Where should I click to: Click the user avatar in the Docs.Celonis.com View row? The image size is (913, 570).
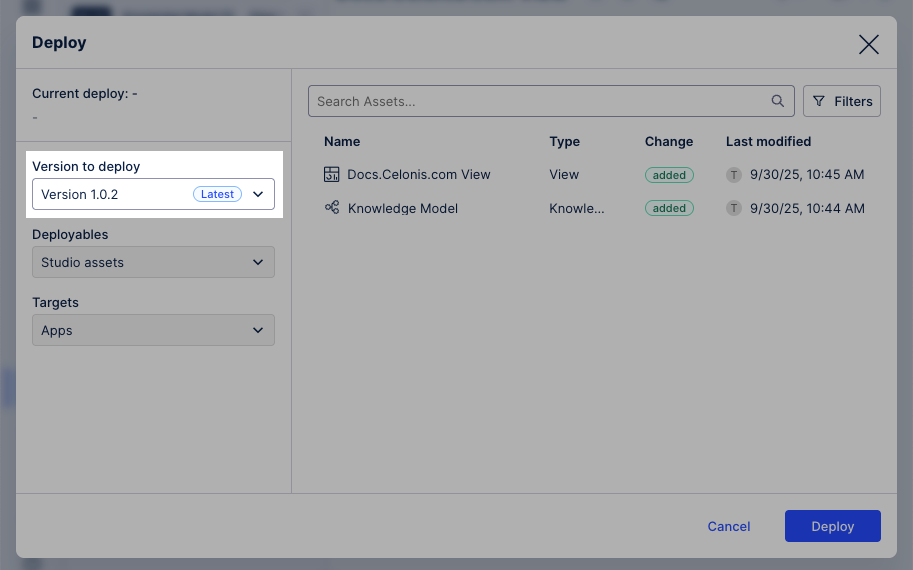[x=734, y=175]
